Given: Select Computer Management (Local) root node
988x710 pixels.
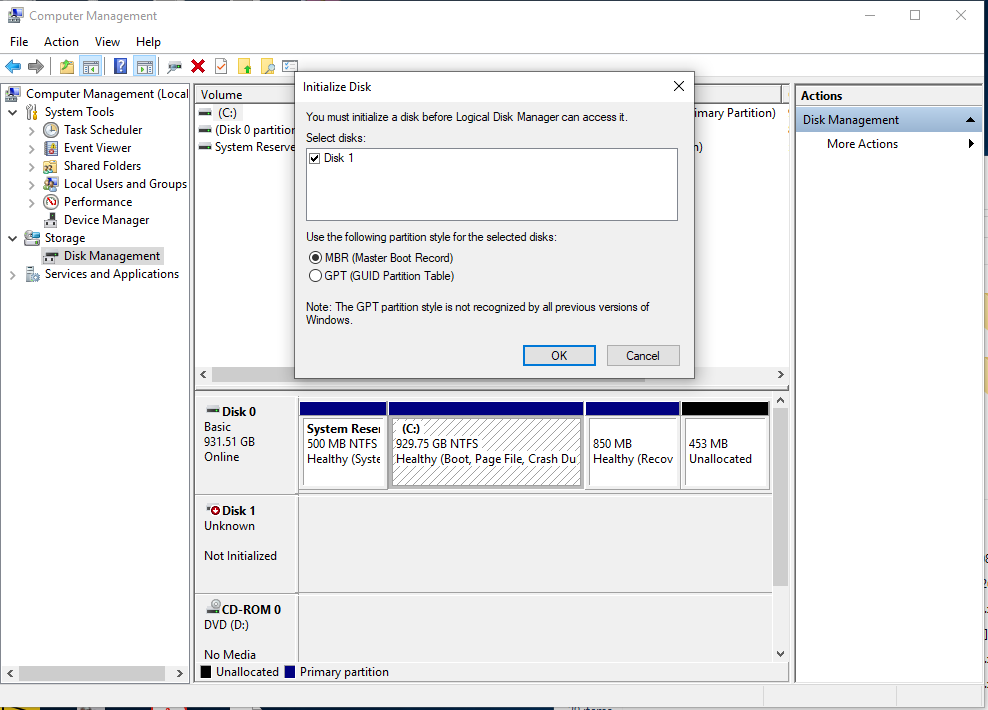Looking at the screenshot, I should (x=106, y=94).
